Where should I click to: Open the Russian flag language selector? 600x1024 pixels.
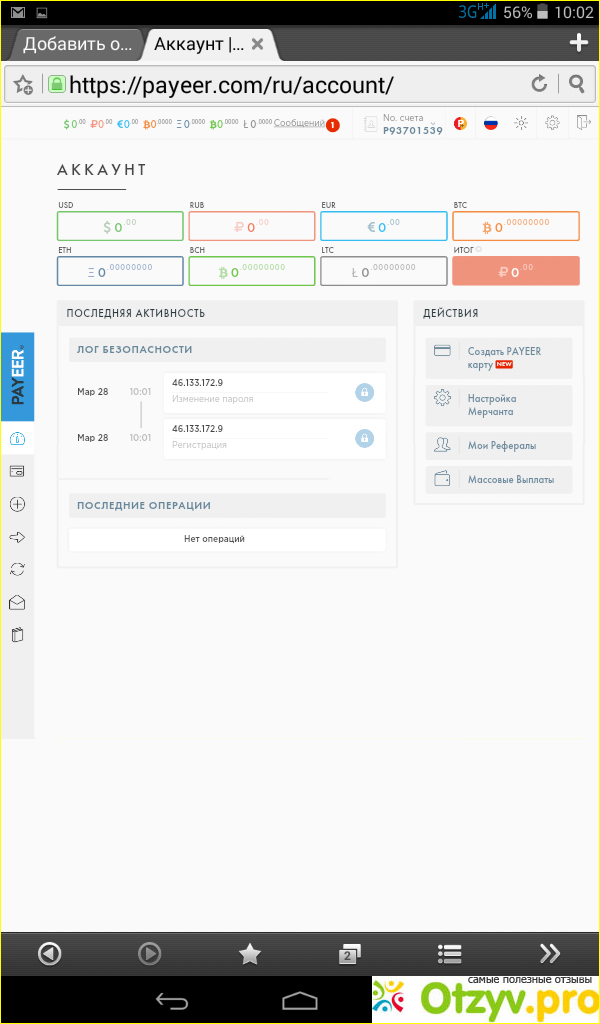[x=490, y=123]
